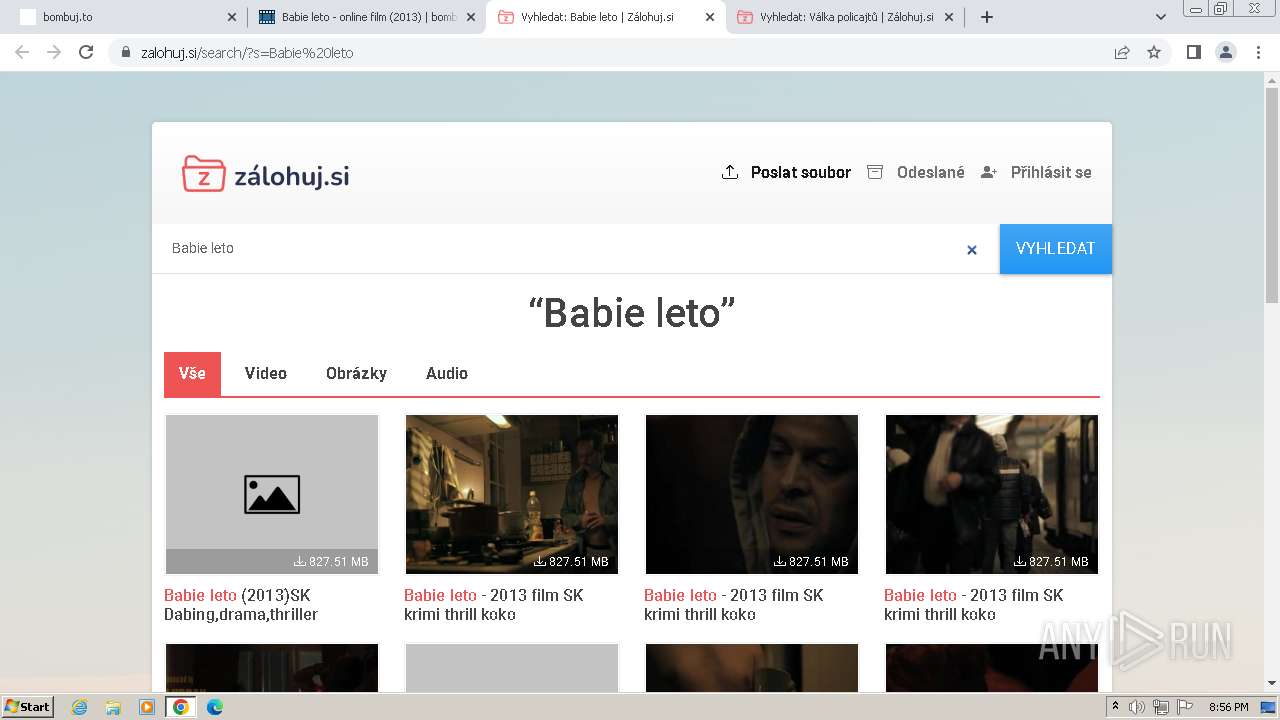Launch Internet Explorer from taskbar
This screenshot has height=720, width=1280.
point(80,707)
